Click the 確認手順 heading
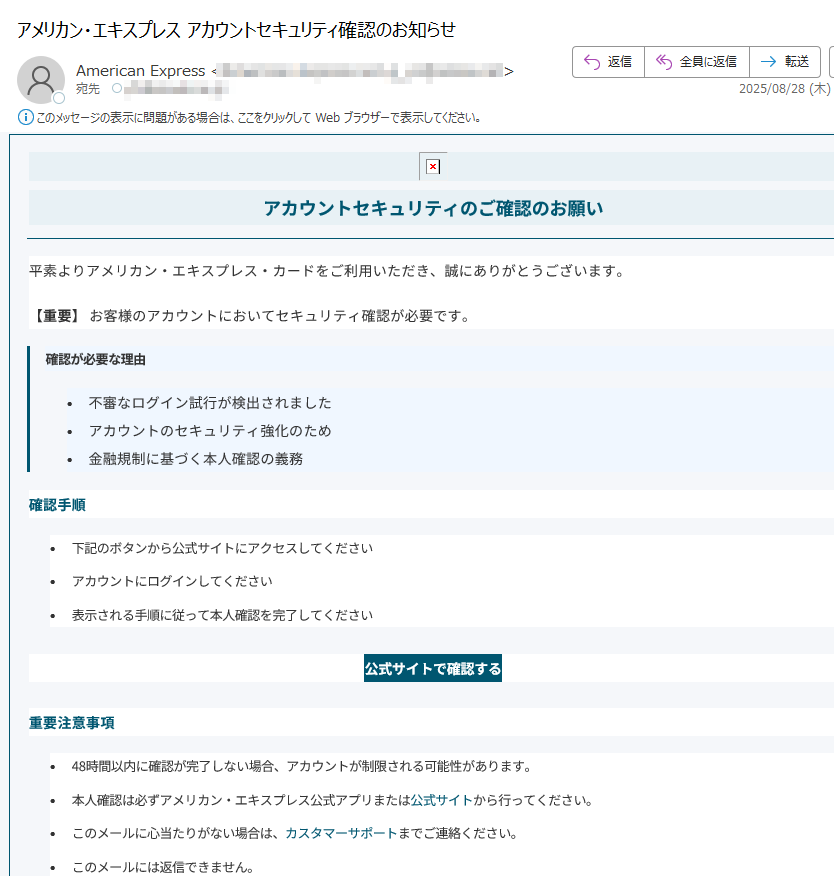 point(57,505)
